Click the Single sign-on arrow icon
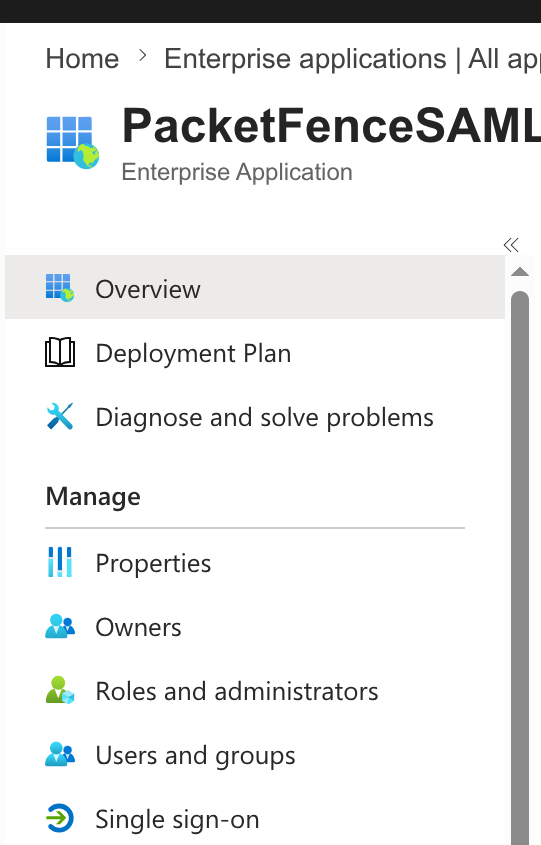Image resolution: width=541 pixels, height=845 pixels. (60, 818)
